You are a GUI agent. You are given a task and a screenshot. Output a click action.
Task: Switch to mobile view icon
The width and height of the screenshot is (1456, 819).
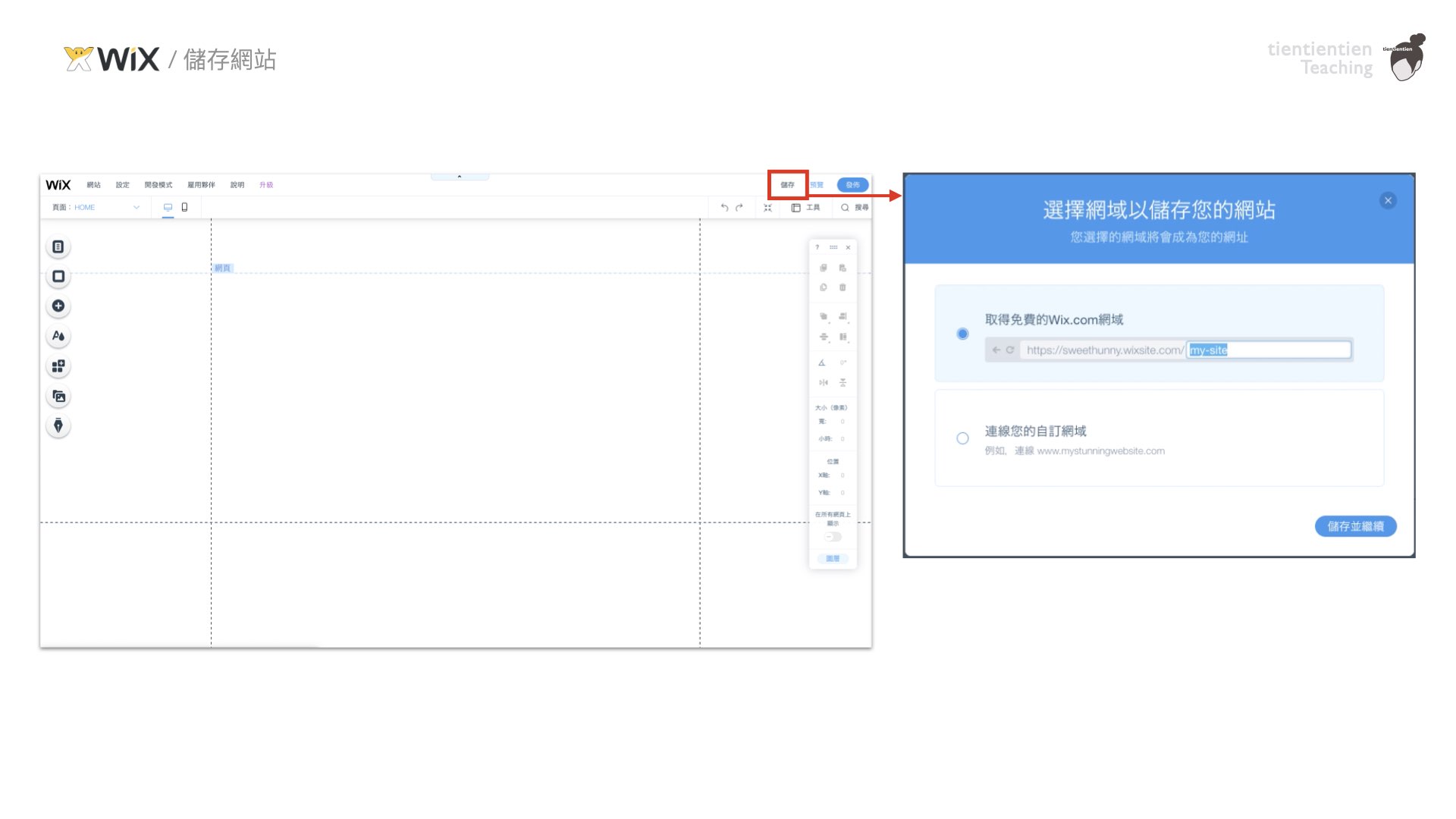pyautogui.click(x=184, y=207)
